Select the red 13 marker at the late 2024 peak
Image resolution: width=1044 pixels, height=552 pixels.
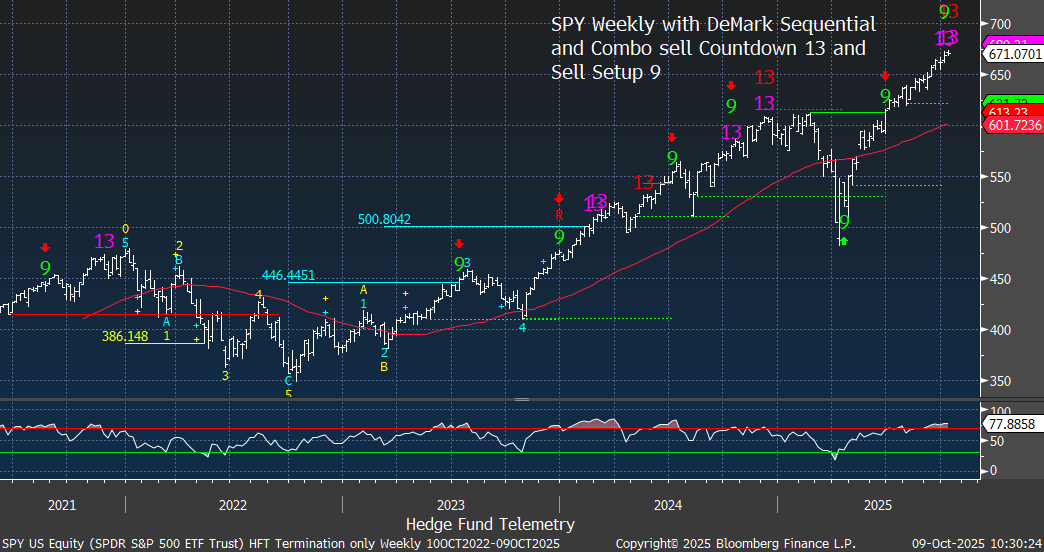click(765, 78)
